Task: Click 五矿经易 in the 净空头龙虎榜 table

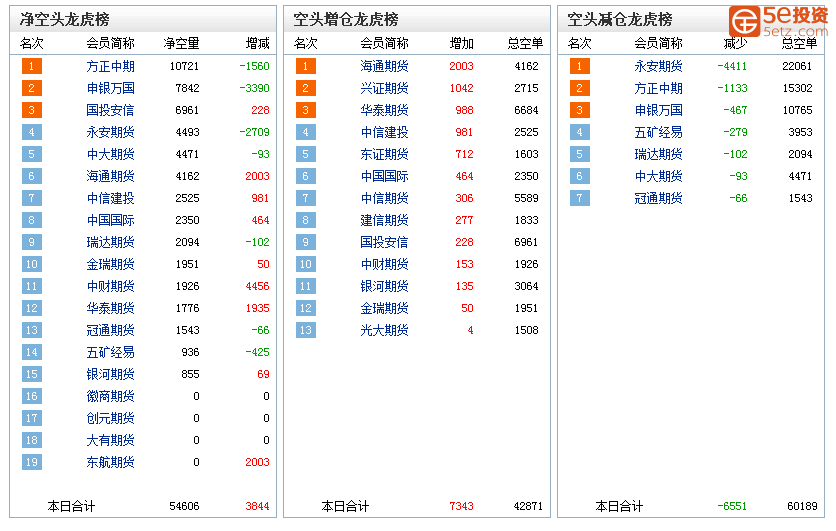Action: point(110,352)
